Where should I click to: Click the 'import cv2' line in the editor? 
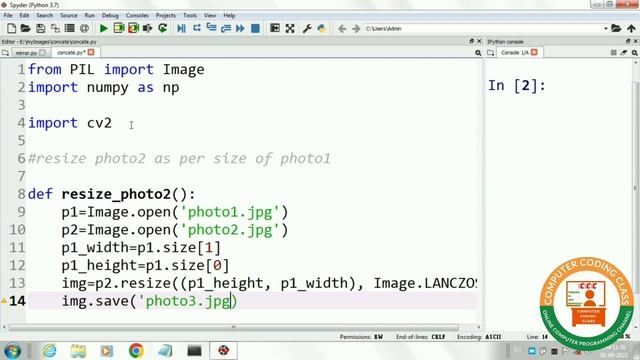69,123
